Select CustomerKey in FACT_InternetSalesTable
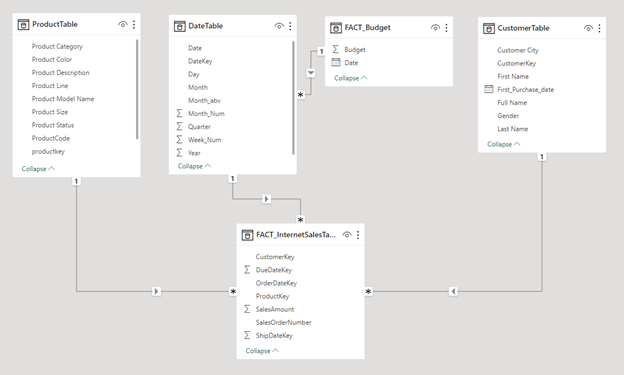 [275, 257]
